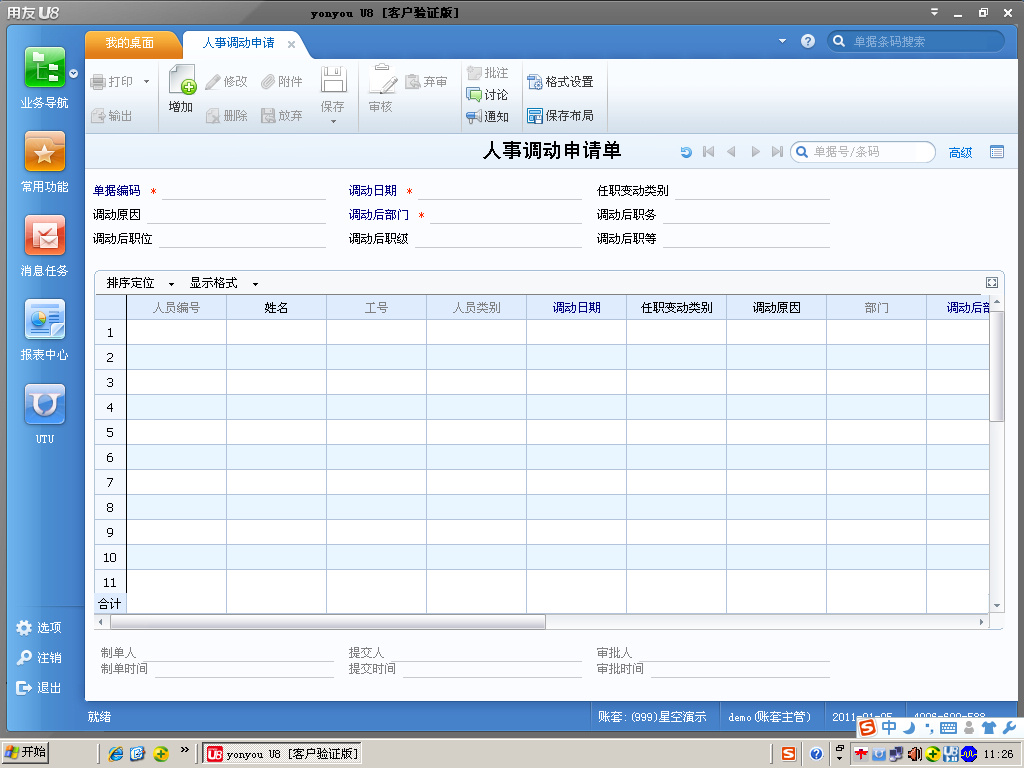
Task: Click the 选项 gear icon
Action: pos(24,628)
